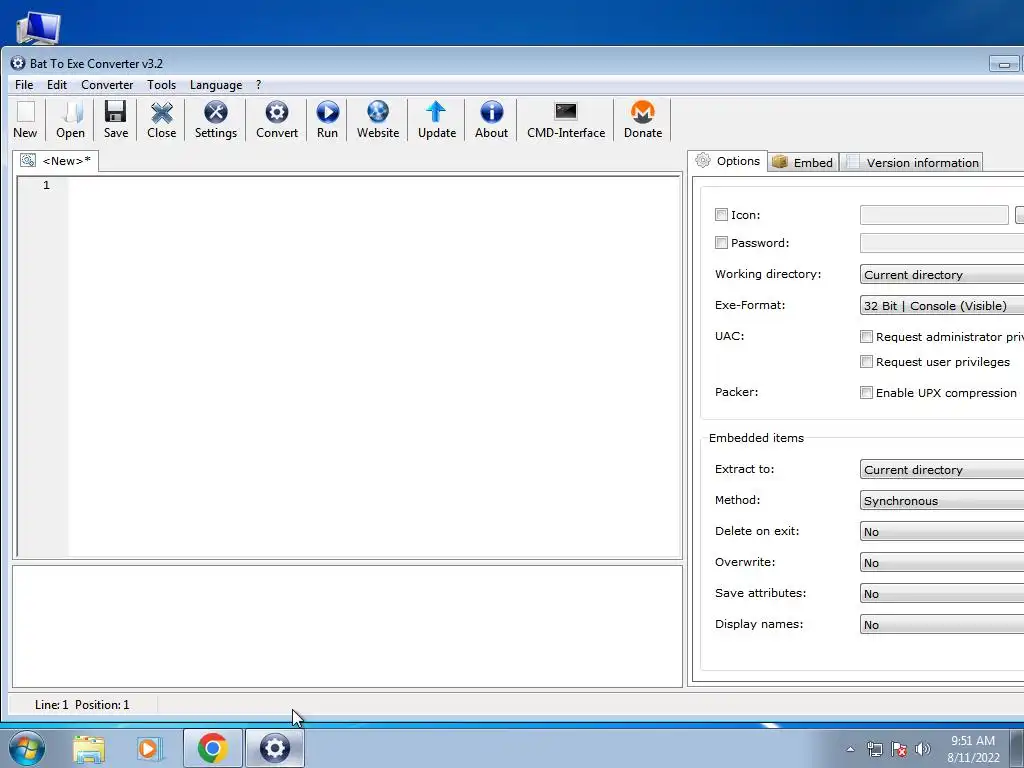
Task: Click the Convert gear icon
Action: (x=277, y=120)
